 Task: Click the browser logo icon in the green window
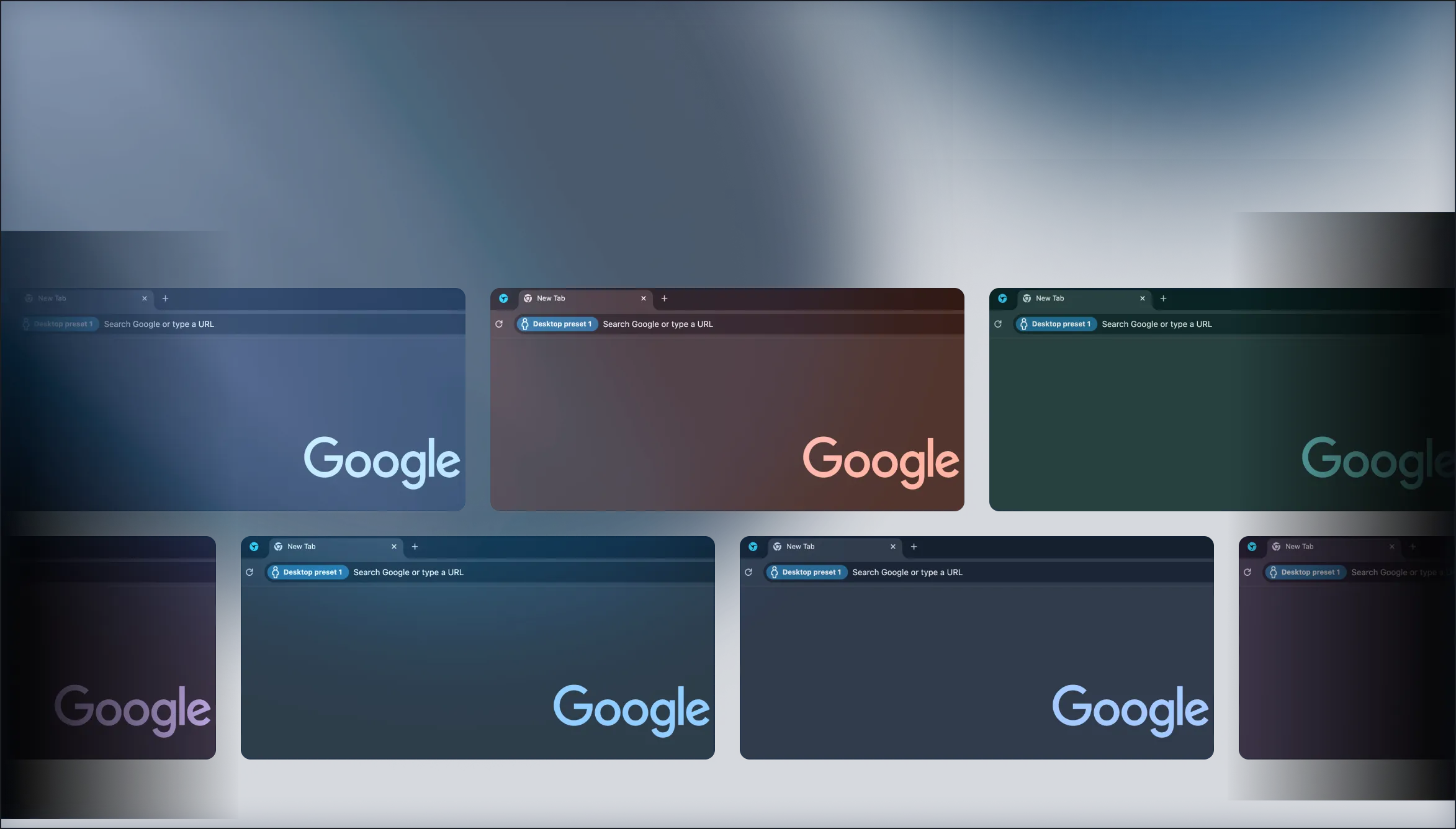(1002, 298)
